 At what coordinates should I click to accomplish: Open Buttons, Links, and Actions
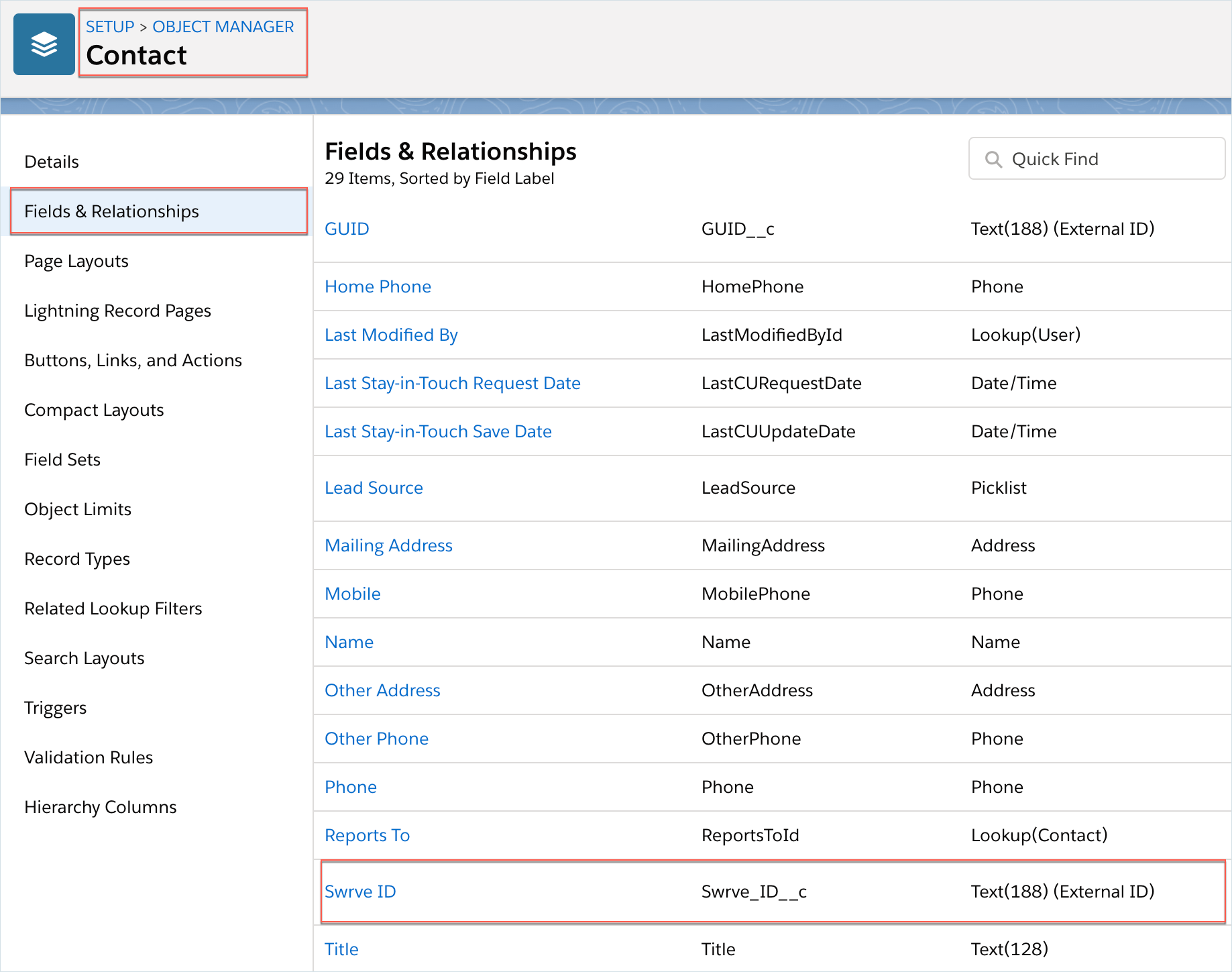pyautogui.click(x=133, y=360)
